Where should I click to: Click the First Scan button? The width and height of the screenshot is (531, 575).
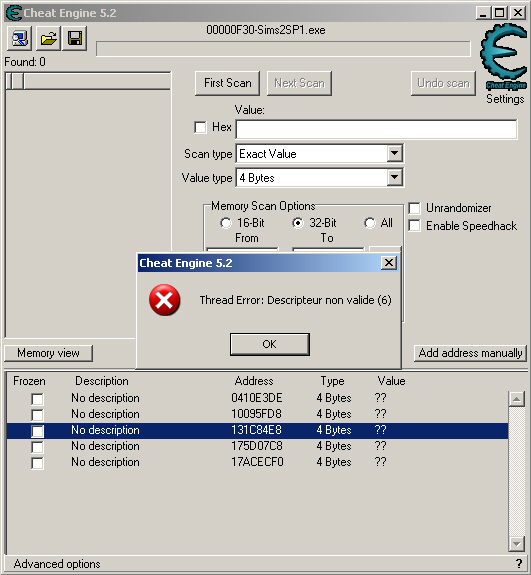click(227, 83)
